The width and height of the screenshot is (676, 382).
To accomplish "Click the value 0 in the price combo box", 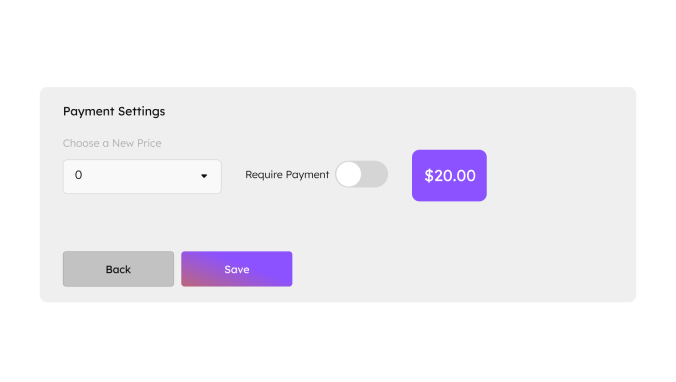I will [x=78, y=175].
